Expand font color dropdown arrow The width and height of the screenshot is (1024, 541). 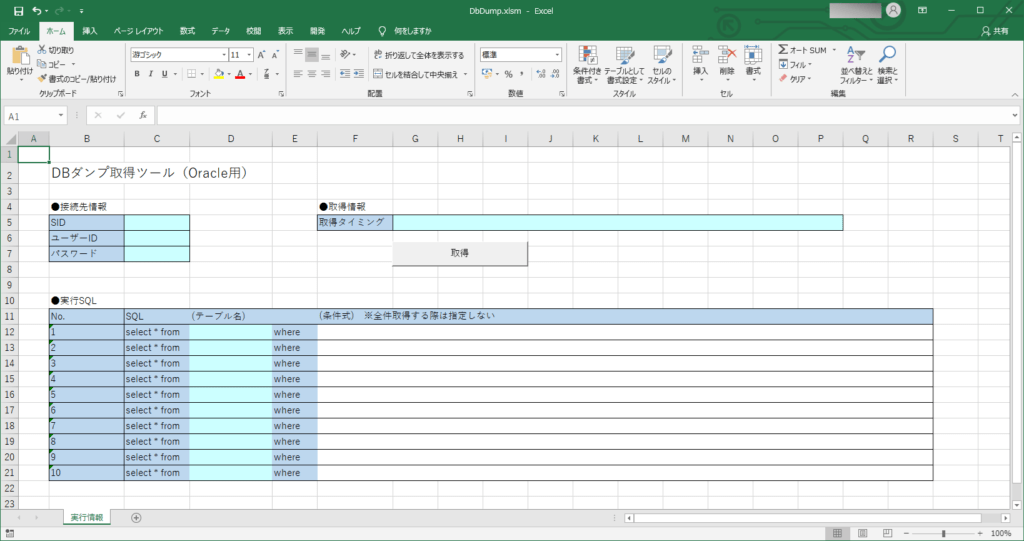coord(250,74)
